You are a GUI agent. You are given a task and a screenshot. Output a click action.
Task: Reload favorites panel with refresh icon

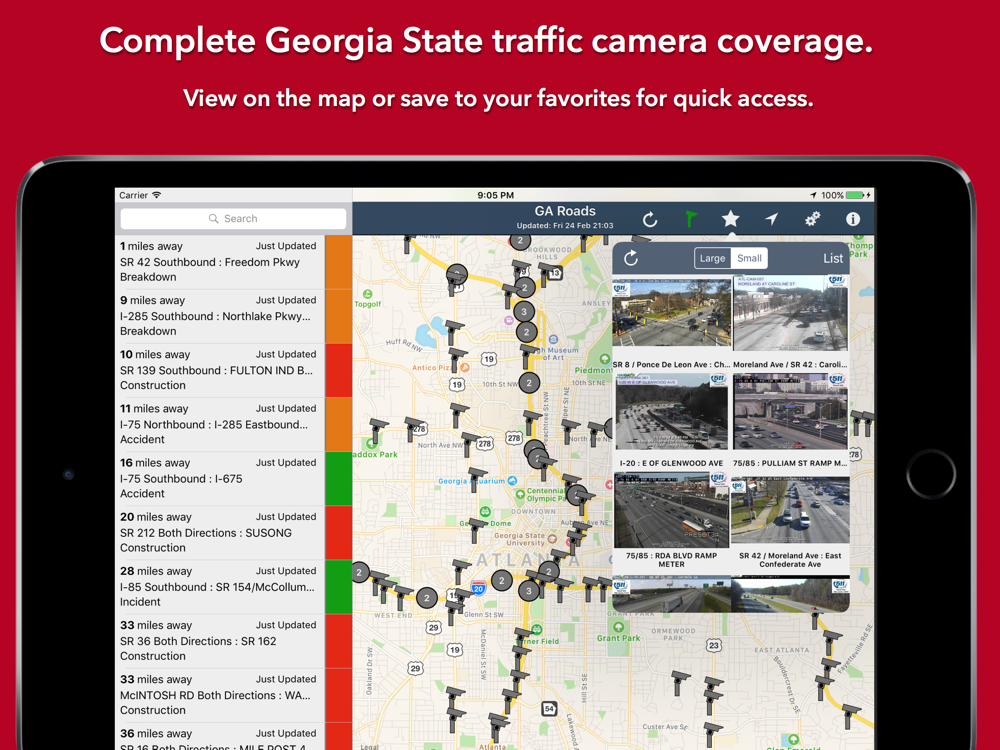coord(631,258)
